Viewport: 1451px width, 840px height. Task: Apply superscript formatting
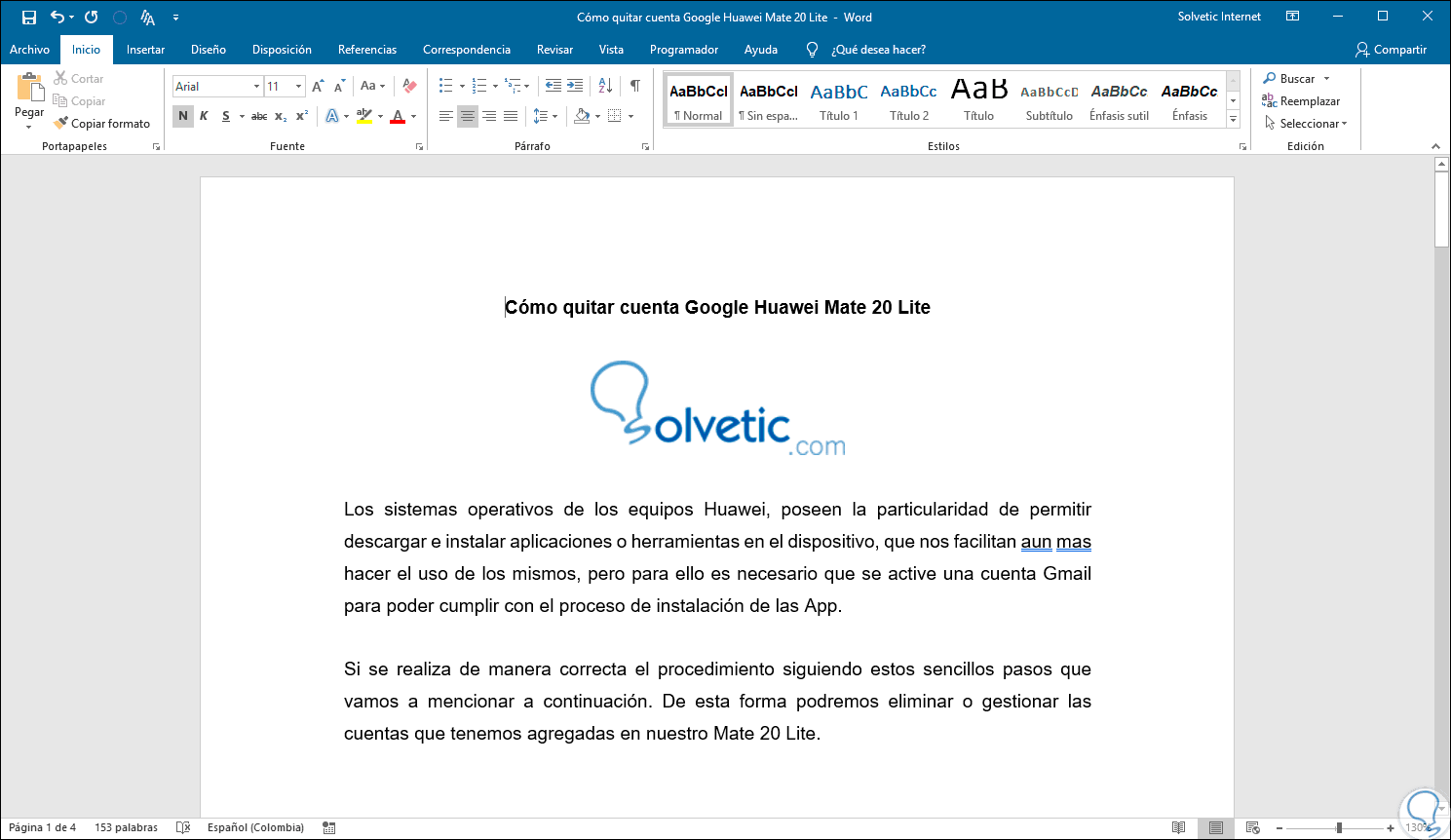tap(302, 116)
